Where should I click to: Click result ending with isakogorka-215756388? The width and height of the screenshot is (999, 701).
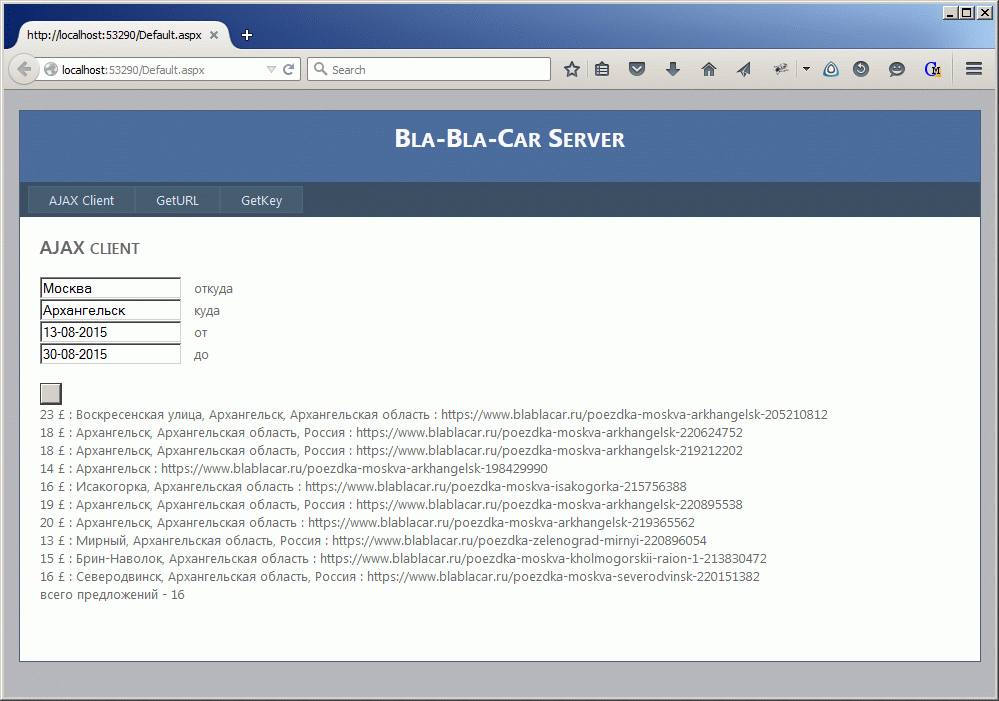click(x=363, y=486)
